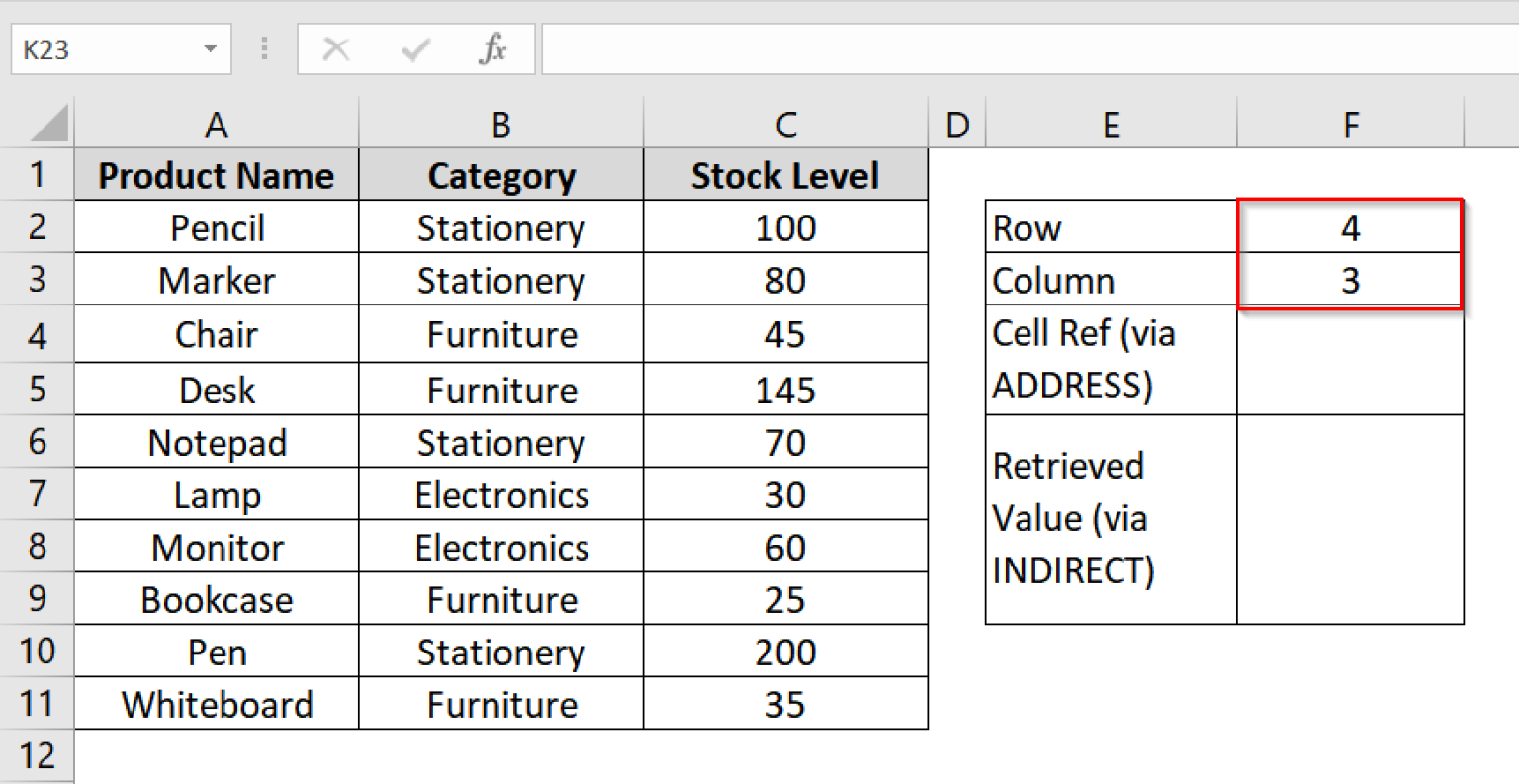The width and height of the screenshot is (1519, 784).
Task: Select column A header
Action: click(x=216, y=123)
